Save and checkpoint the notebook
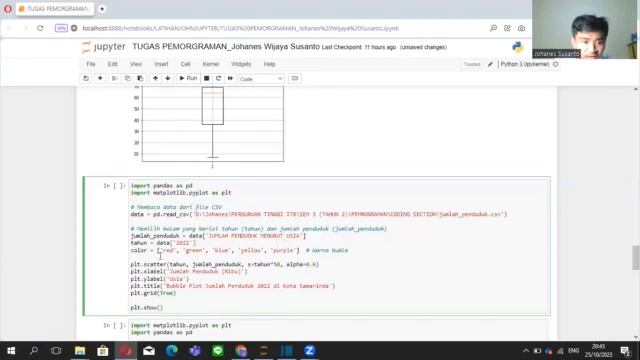This screenshot has width=640, height=360. coord(86,78)
